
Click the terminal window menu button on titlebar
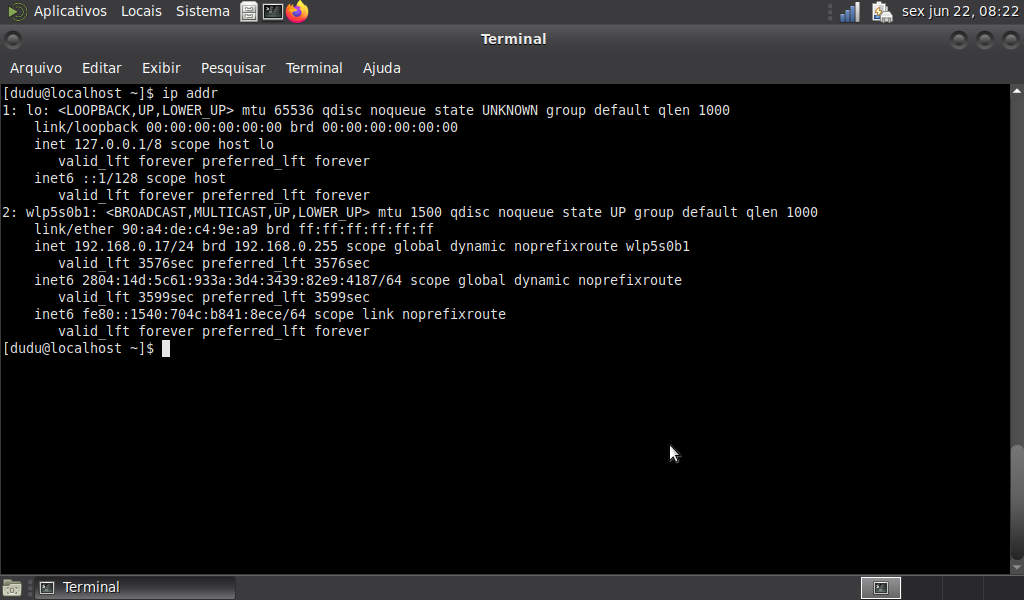click(12, 39)
